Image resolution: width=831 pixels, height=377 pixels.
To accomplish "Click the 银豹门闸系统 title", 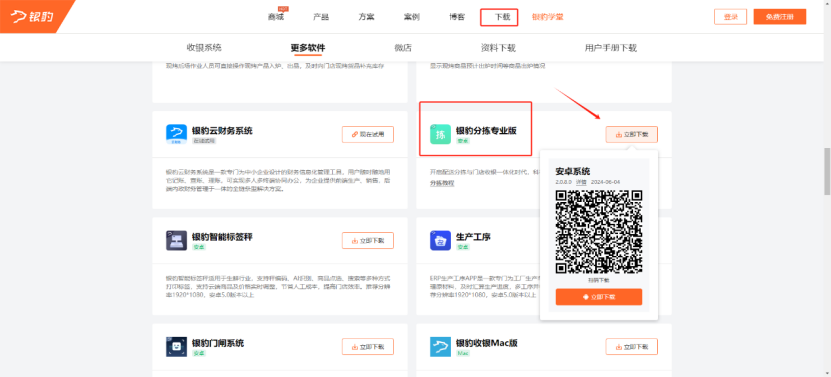I will coord(218,343).
